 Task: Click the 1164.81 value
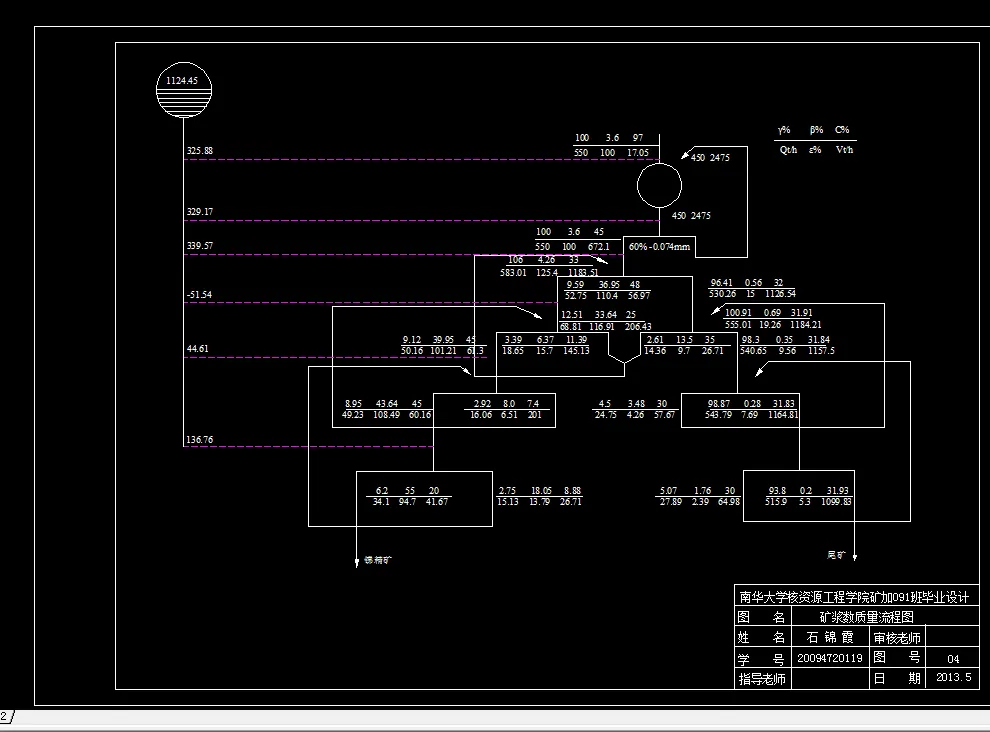(x=783, y=415)
